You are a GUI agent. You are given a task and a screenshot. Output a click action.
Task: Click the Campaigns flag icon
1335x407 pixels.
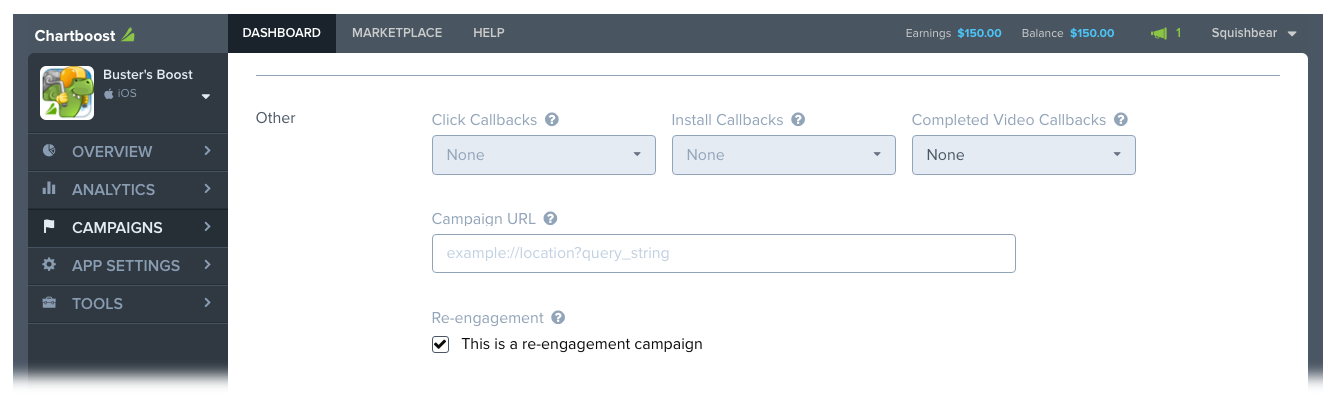coord(49,227)
